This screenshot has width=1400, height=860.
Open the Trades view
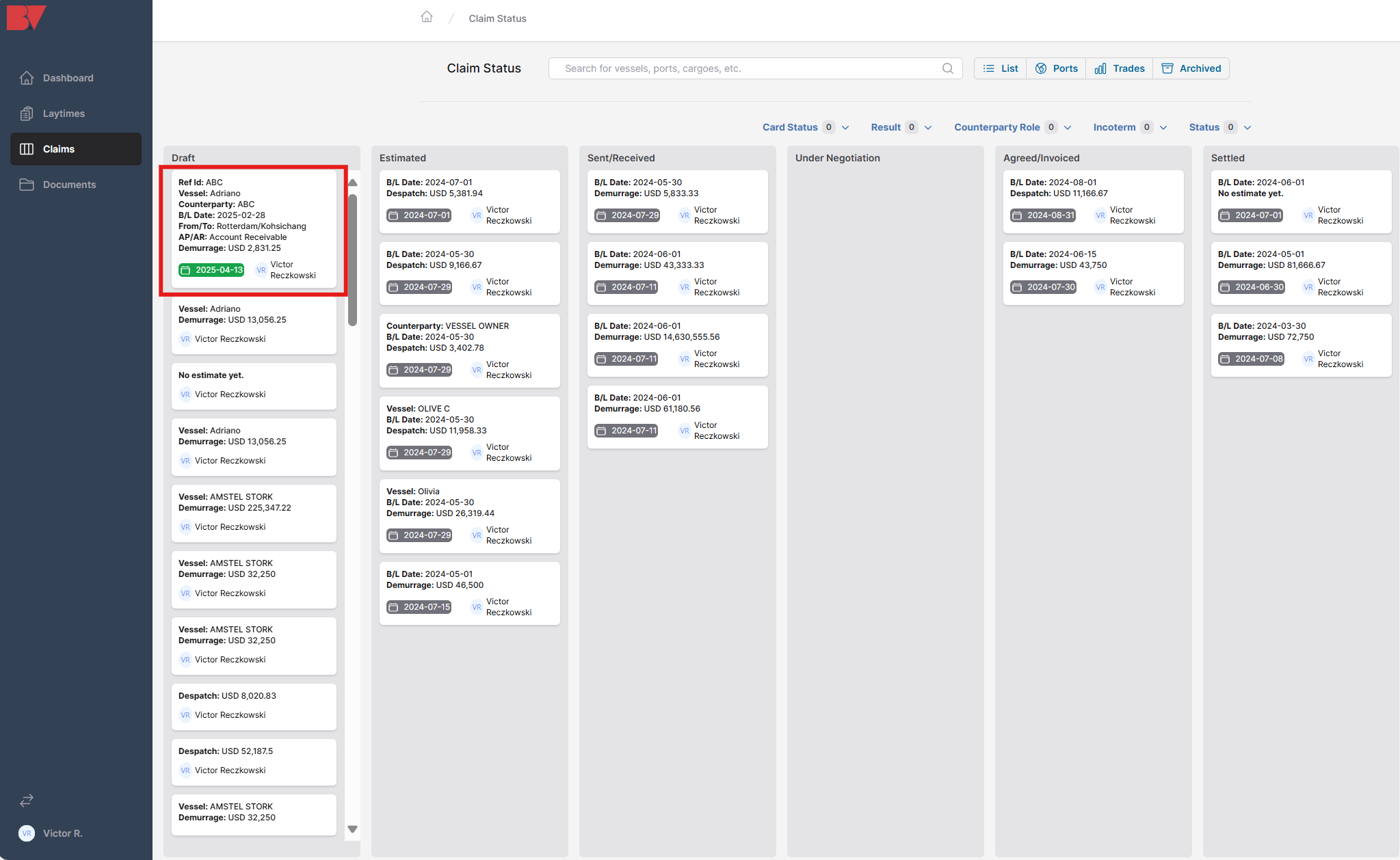tap(1120, 68)
